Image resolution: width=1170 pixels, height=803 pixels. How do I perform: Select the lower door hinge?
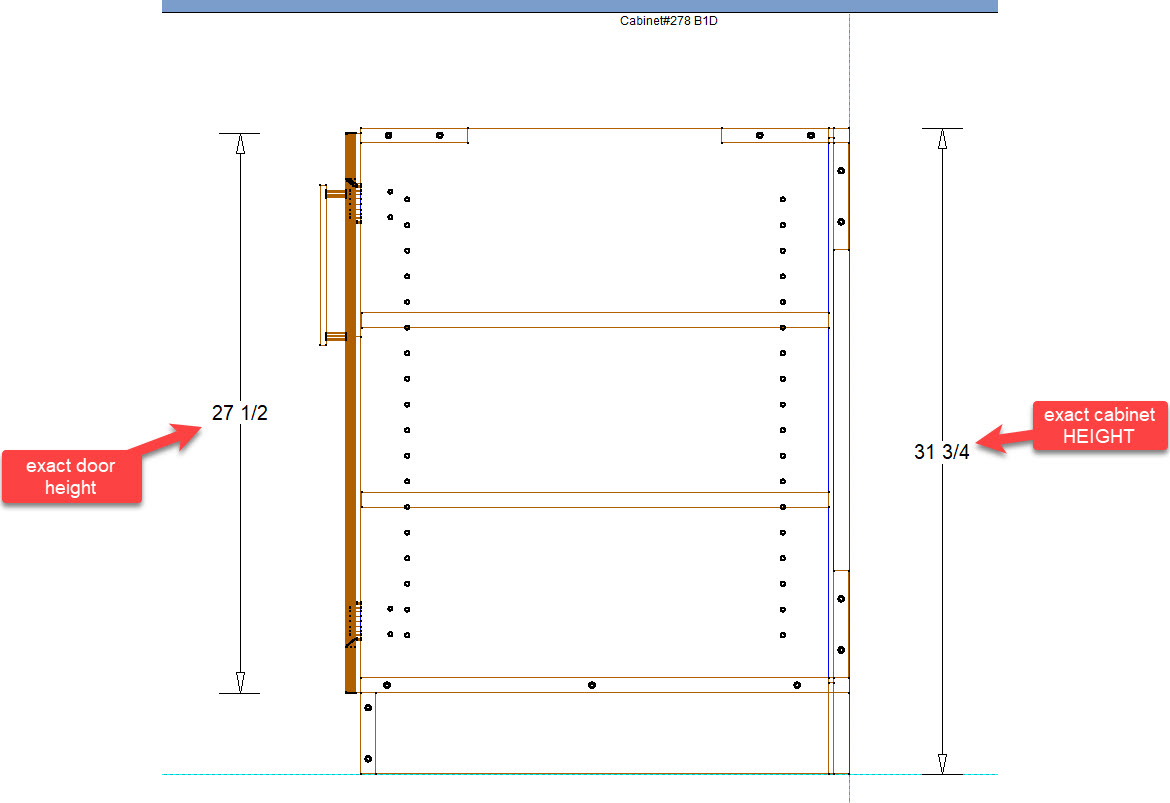pos(354,623)
